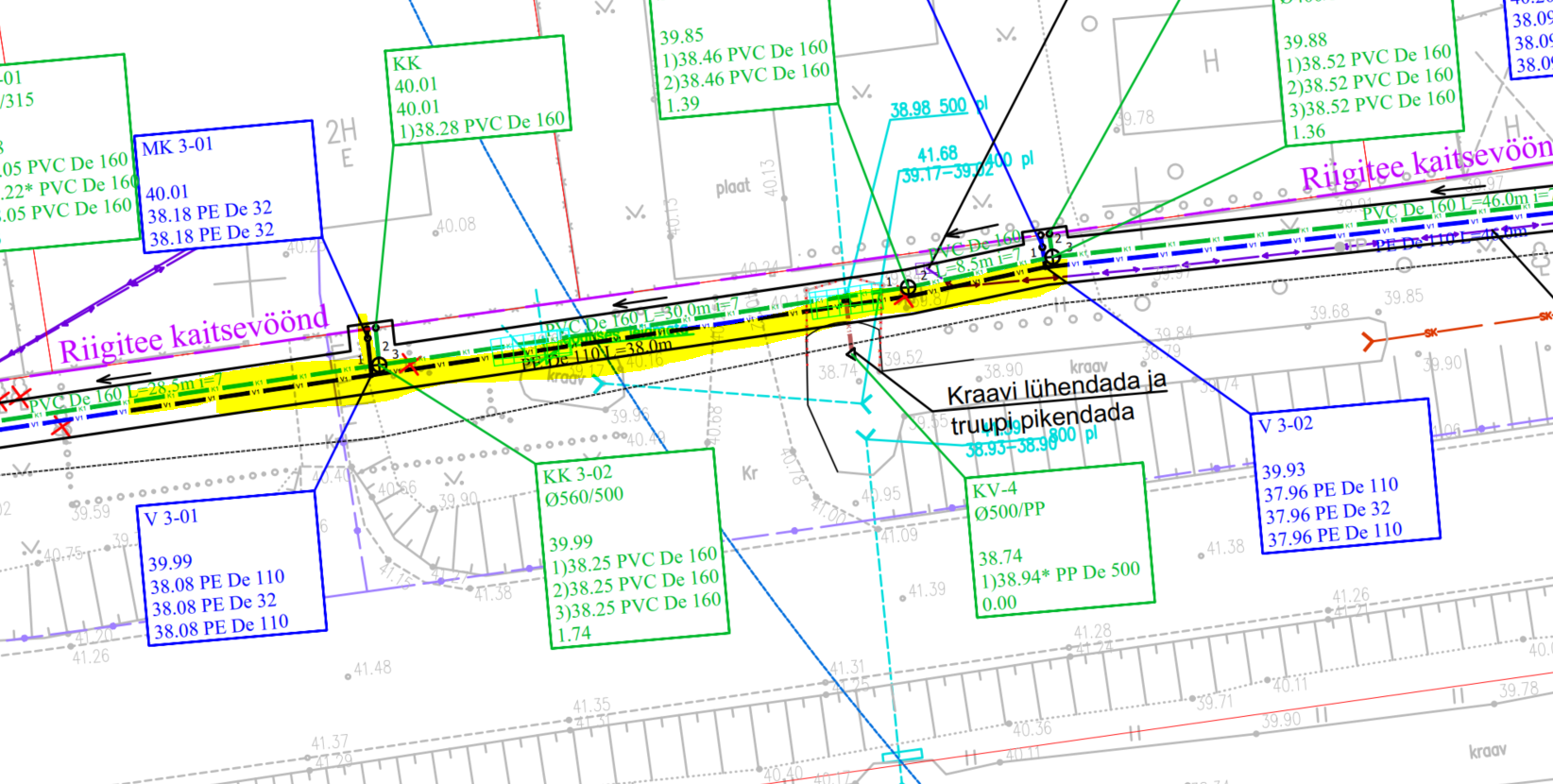Screen dimensions: 1553x784
Task: Click '37.96 PE De 32' in V 3-02 box
Action: (1328, 512)
